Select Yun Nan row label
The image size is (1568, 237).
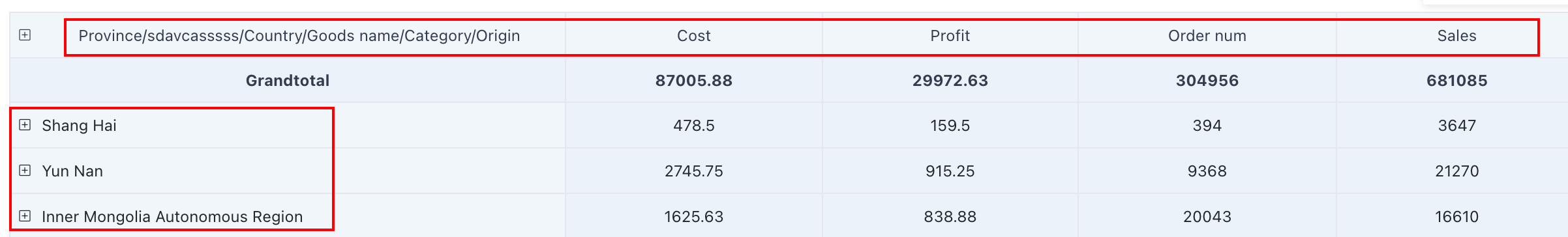pyautogui.click(x=72, y=171)
